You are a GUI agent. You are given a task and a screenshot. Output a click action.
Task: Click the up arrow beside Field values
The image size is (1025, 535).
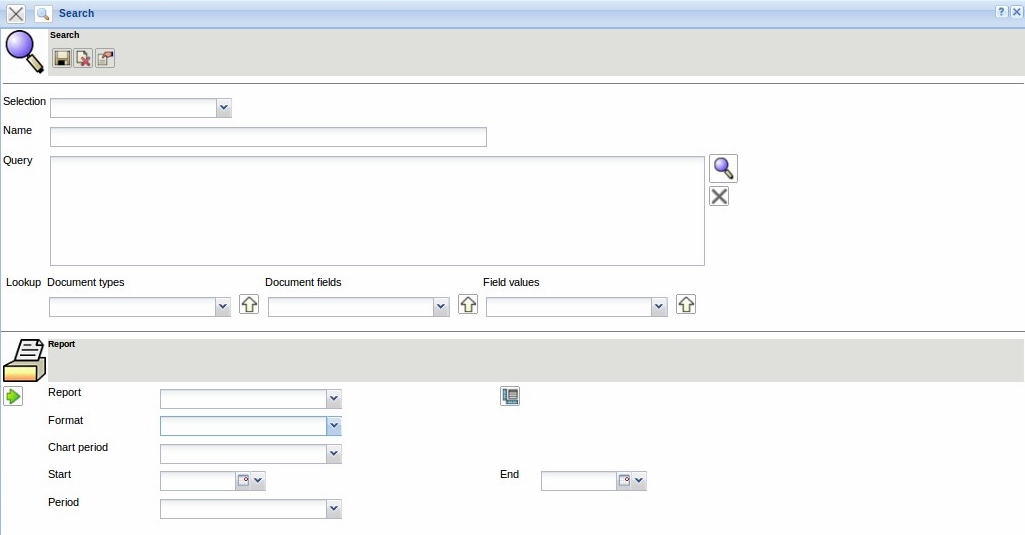685,305
